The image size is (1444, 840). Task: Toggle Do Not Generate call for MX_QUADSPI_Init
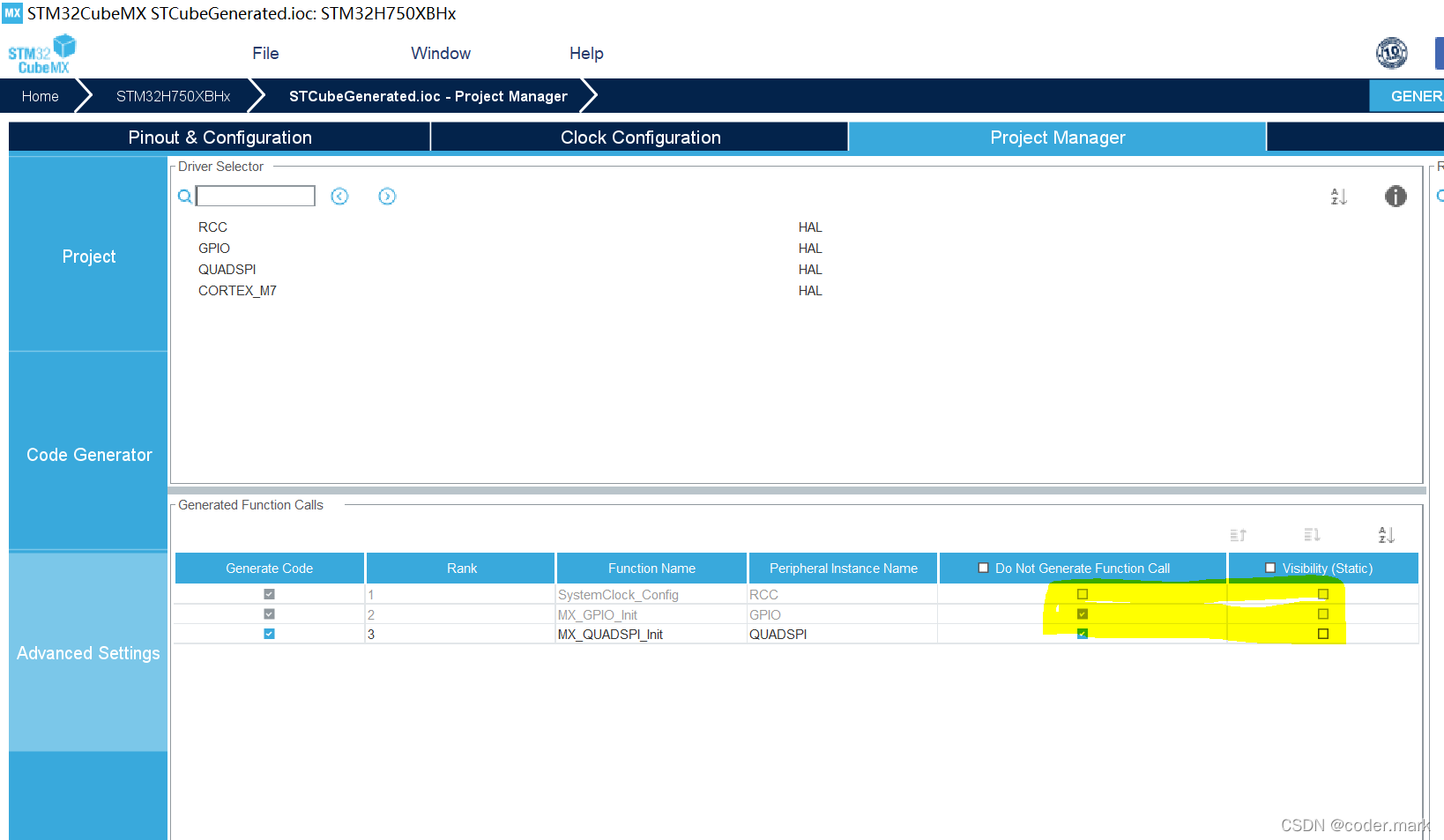[1083, 634]
